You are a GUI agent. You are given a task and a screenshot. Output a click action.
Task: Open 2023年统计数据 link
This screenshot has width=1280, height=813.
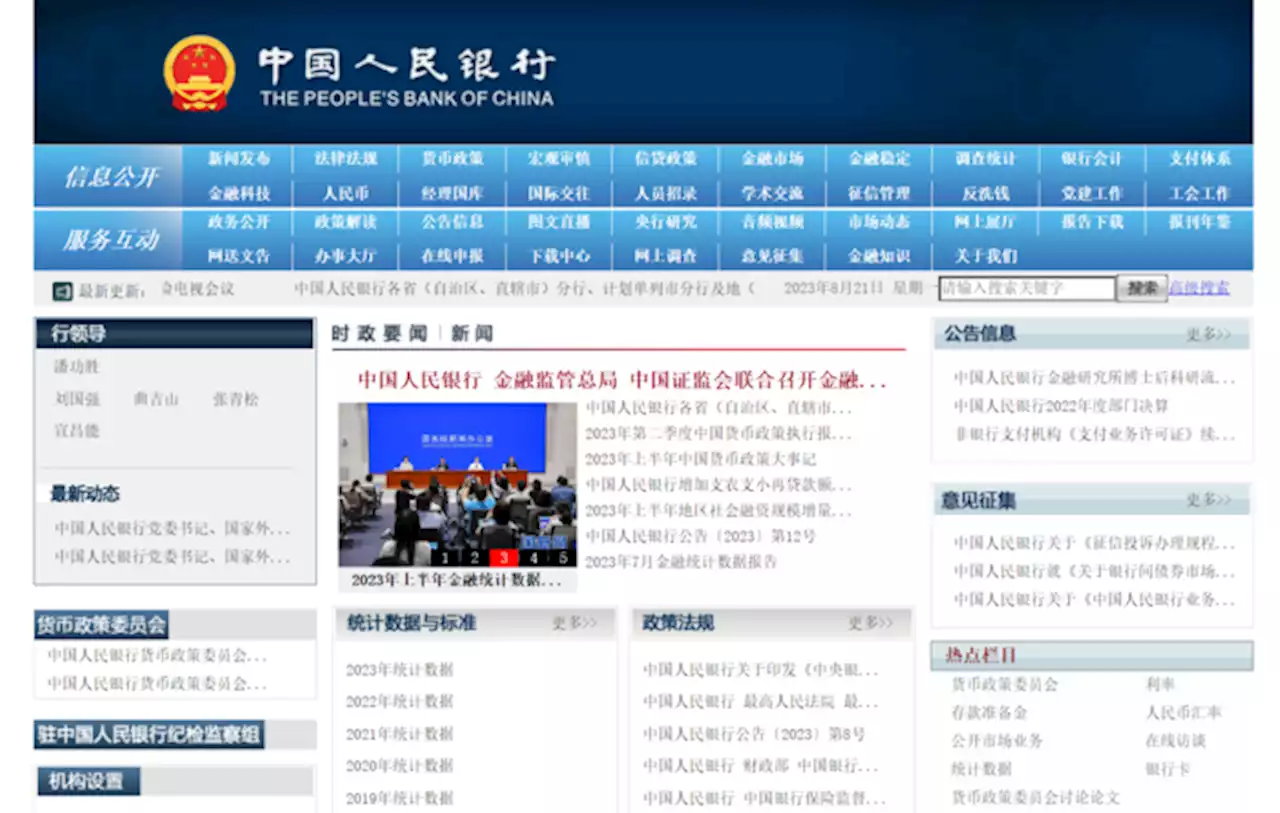click(400, 670)
